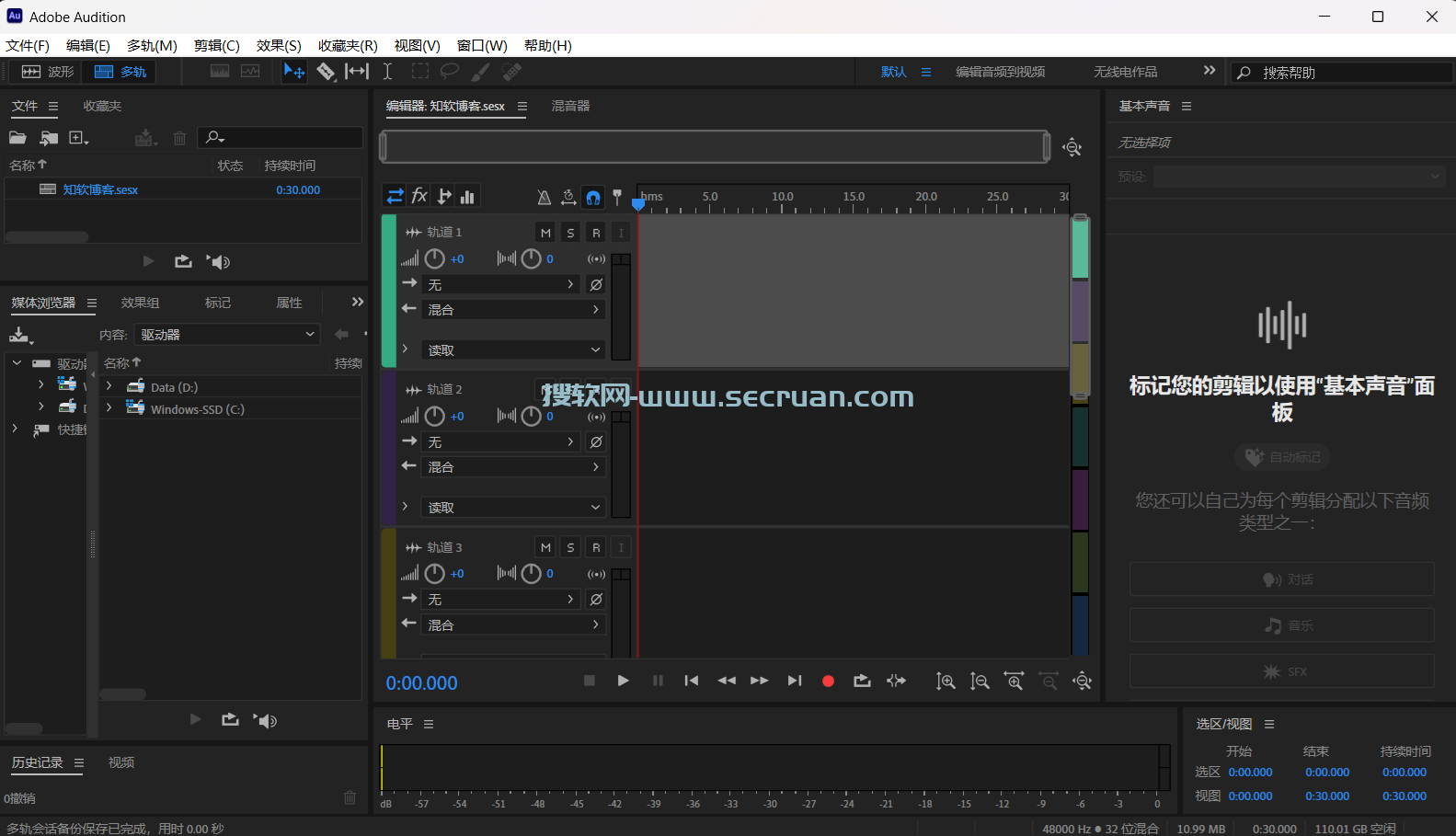Click the add marker pin icon
This screenshot has width=1456, height=836.
617,197
